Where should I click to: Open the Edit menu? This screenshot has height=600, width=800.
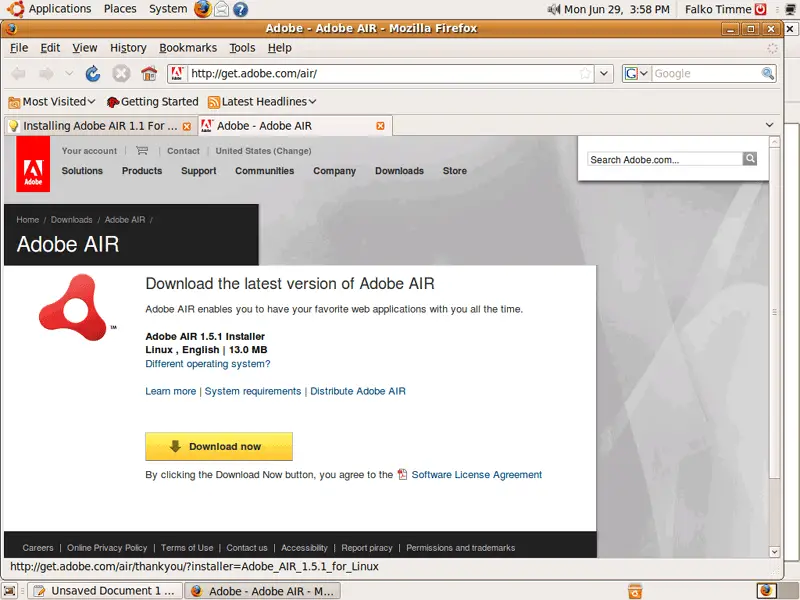point(50,48)
